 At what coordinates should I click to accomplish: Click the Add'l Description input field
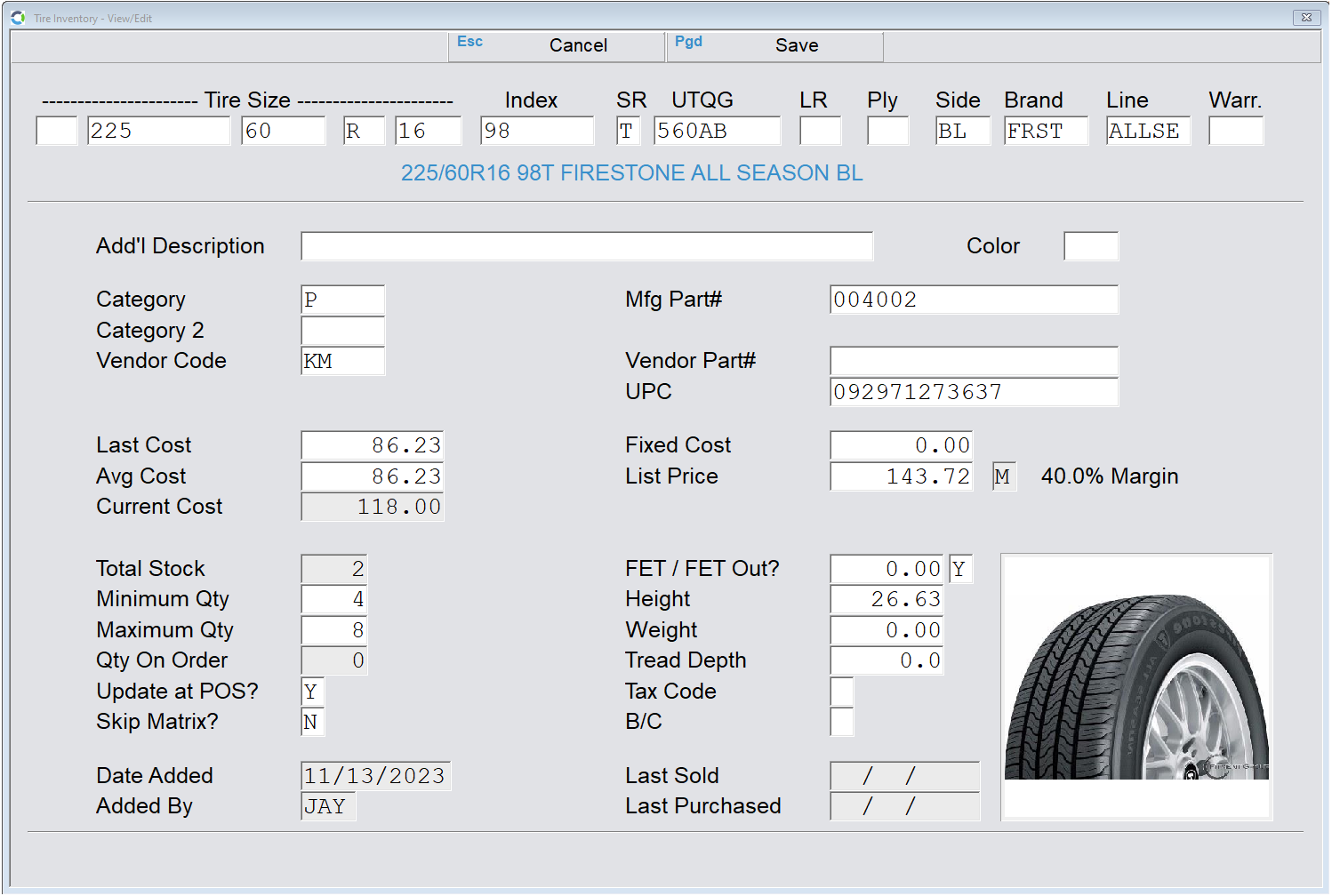pyautogui.click(x=587, y=246)
